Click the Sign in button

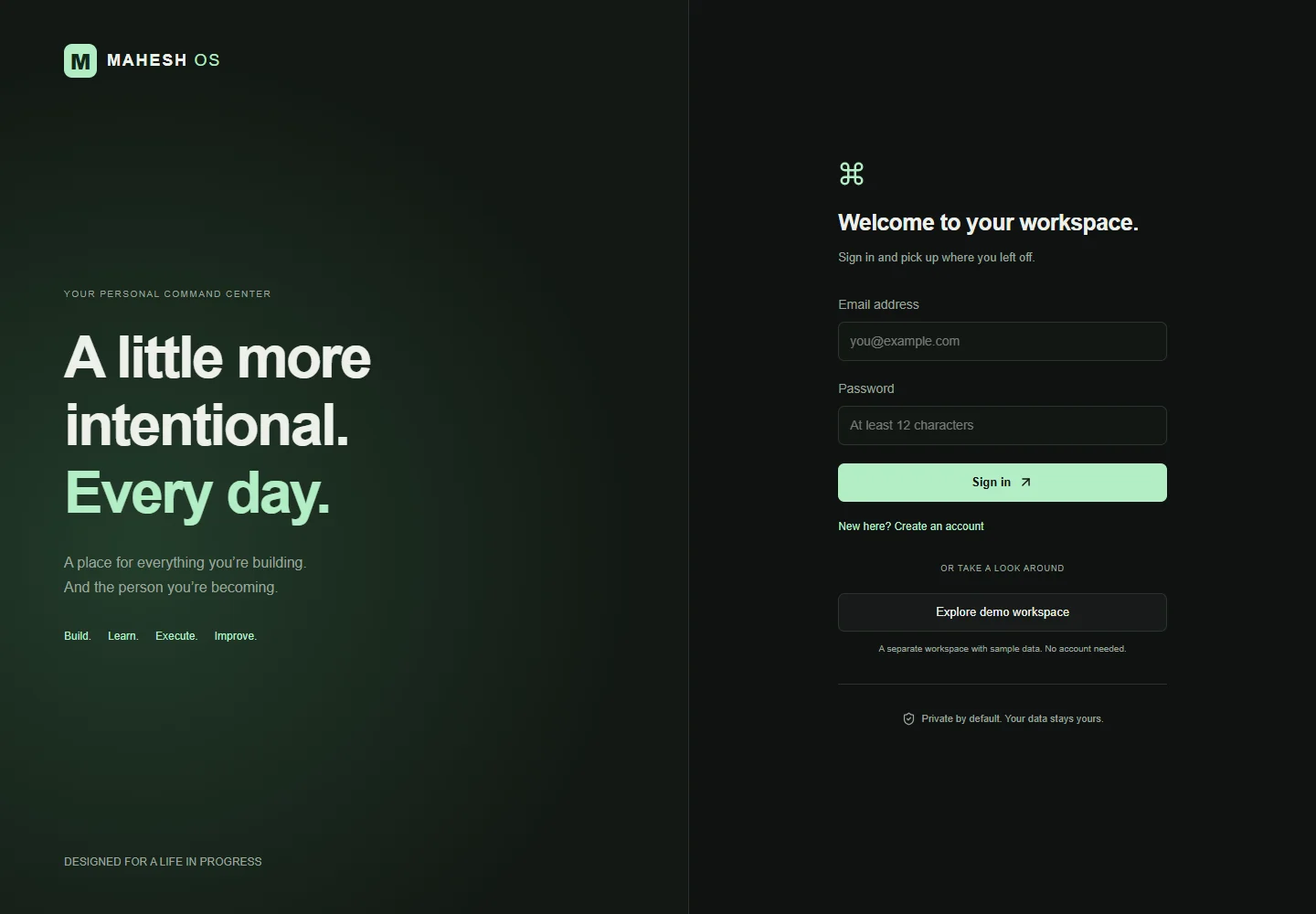point(1003,483)
